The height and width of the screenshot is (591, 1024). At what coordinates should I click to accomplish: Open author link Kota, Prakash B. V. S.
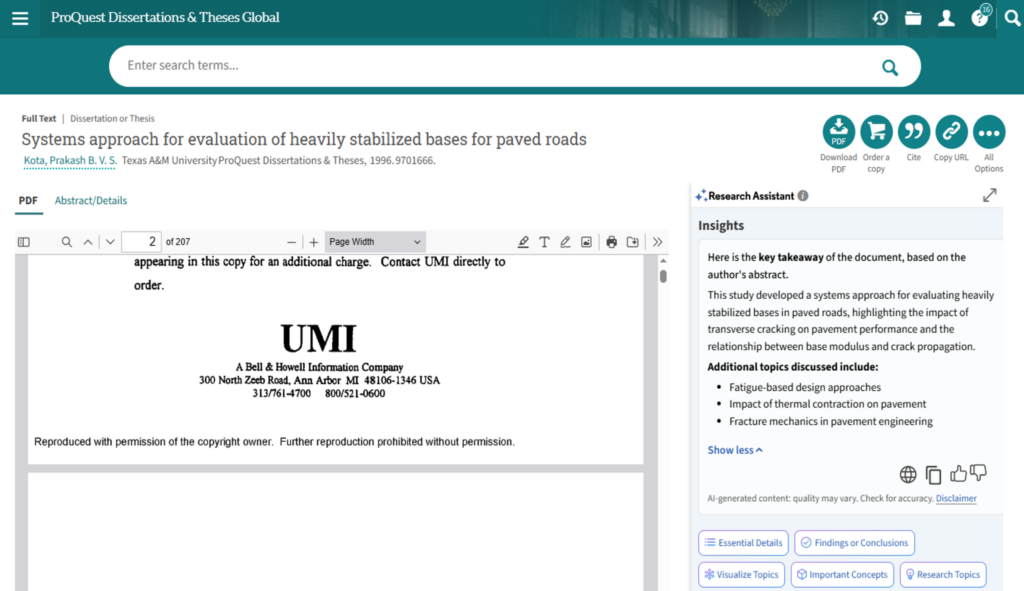[70, 161]
